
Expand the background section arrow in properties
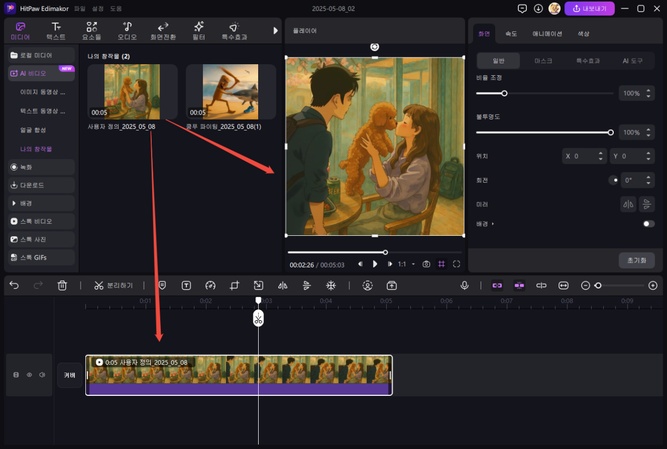493,224
